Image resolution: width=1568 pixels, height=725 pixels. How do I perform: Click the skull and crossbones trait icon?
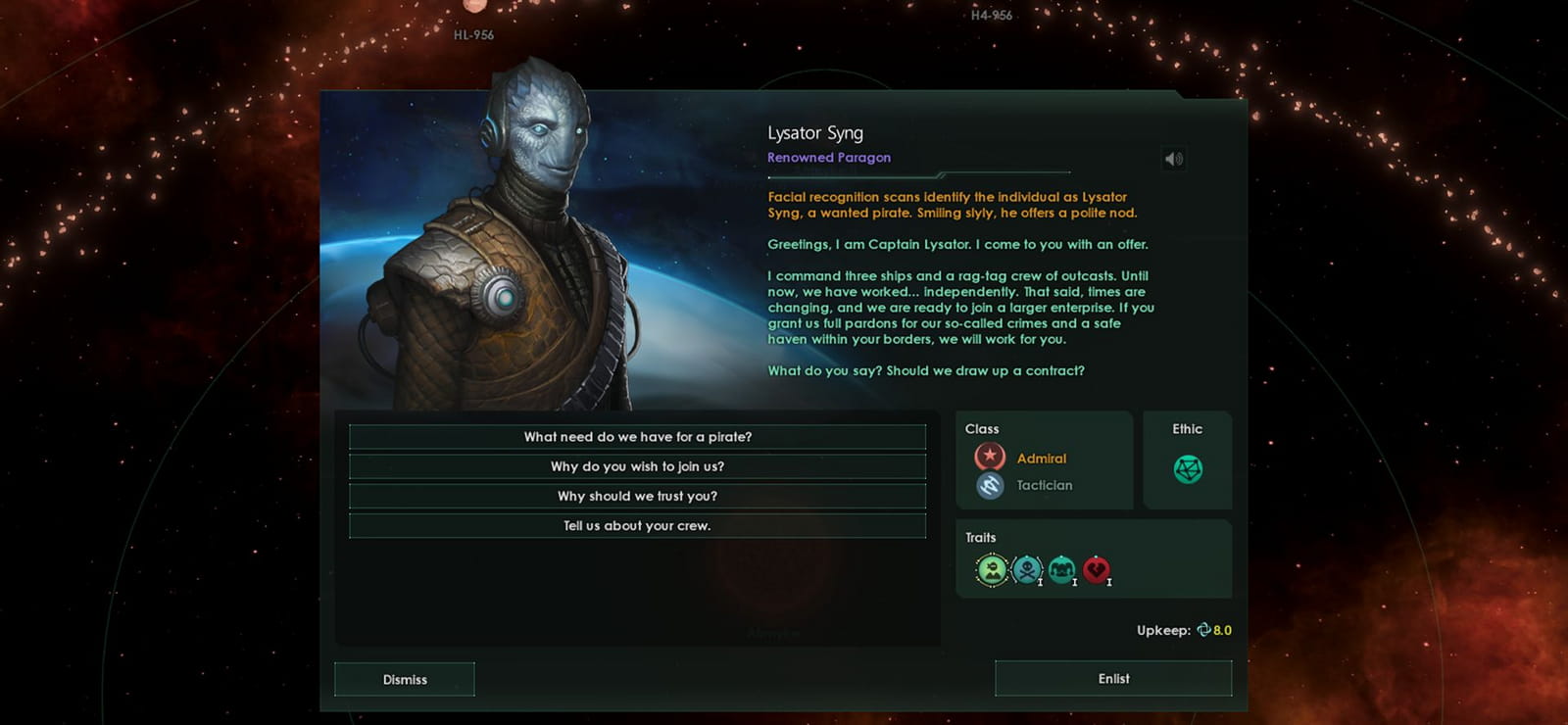(x=1027, y=570)
